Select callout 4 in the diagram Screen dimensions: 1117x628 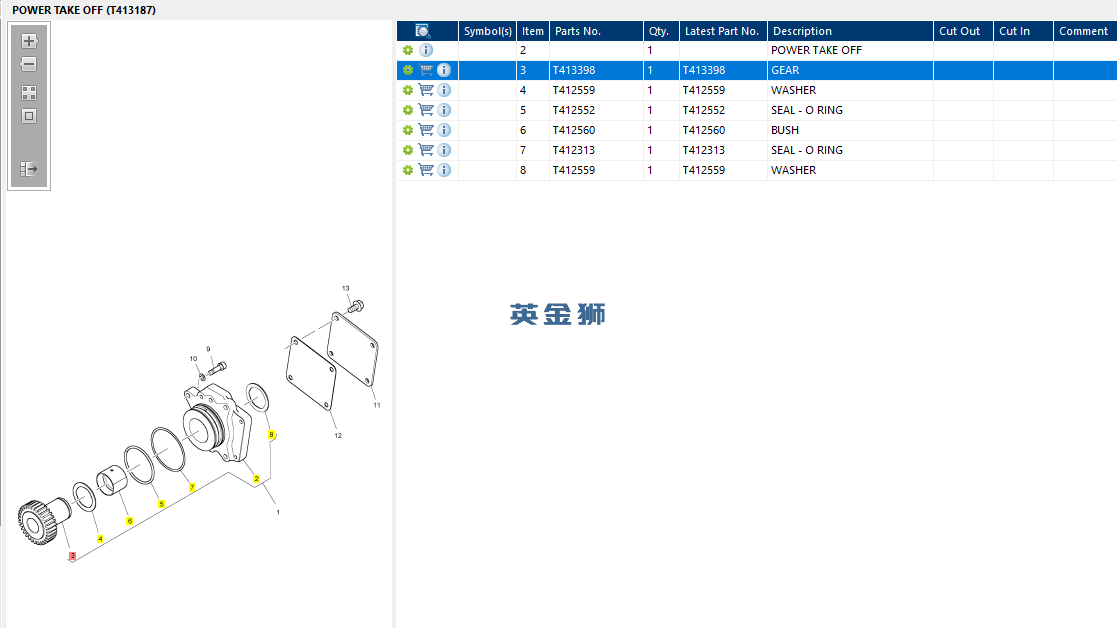pyautogui.click(x=100, y=539)
